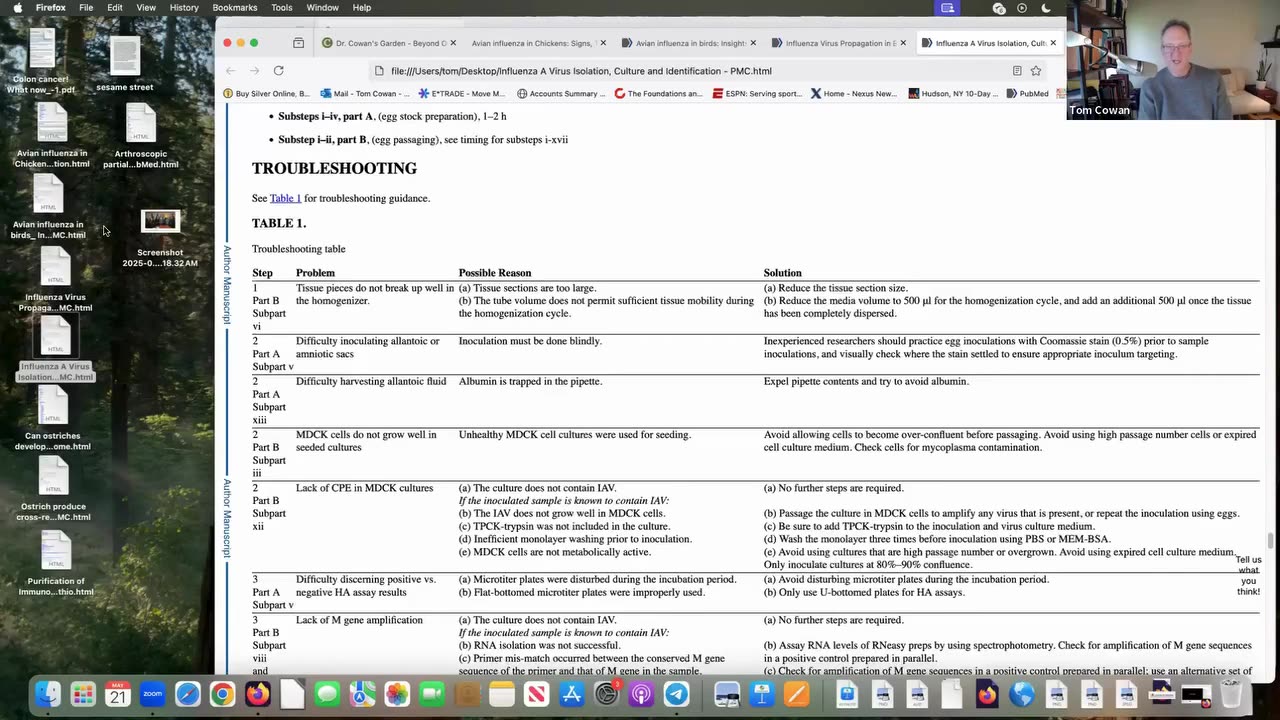Close the Avian influenza in Chickens tab

603,43
